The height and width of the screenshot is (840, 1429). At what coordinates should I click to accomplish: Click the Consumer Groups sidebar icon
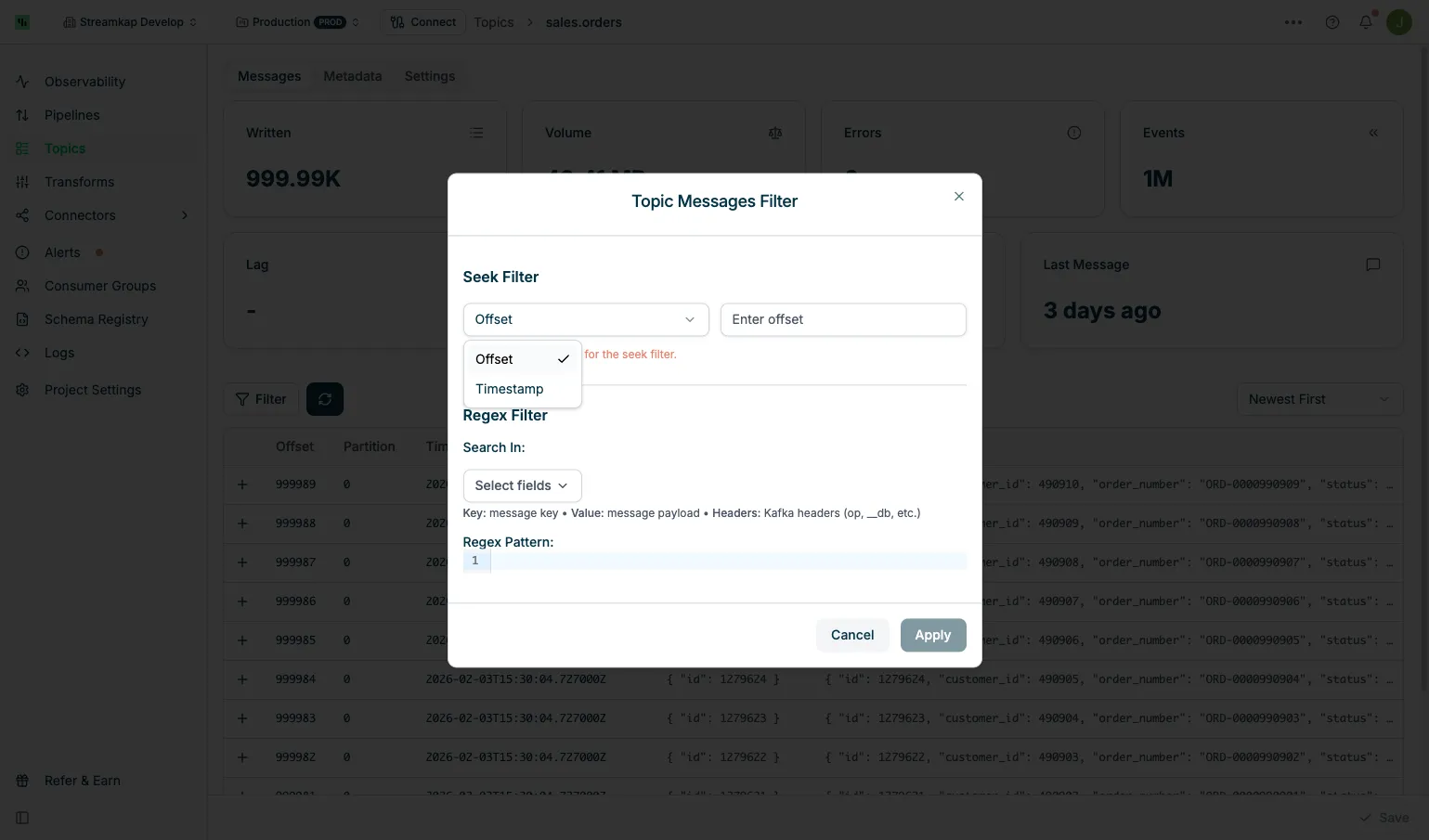pyautogui.click(x=22, y=286)
